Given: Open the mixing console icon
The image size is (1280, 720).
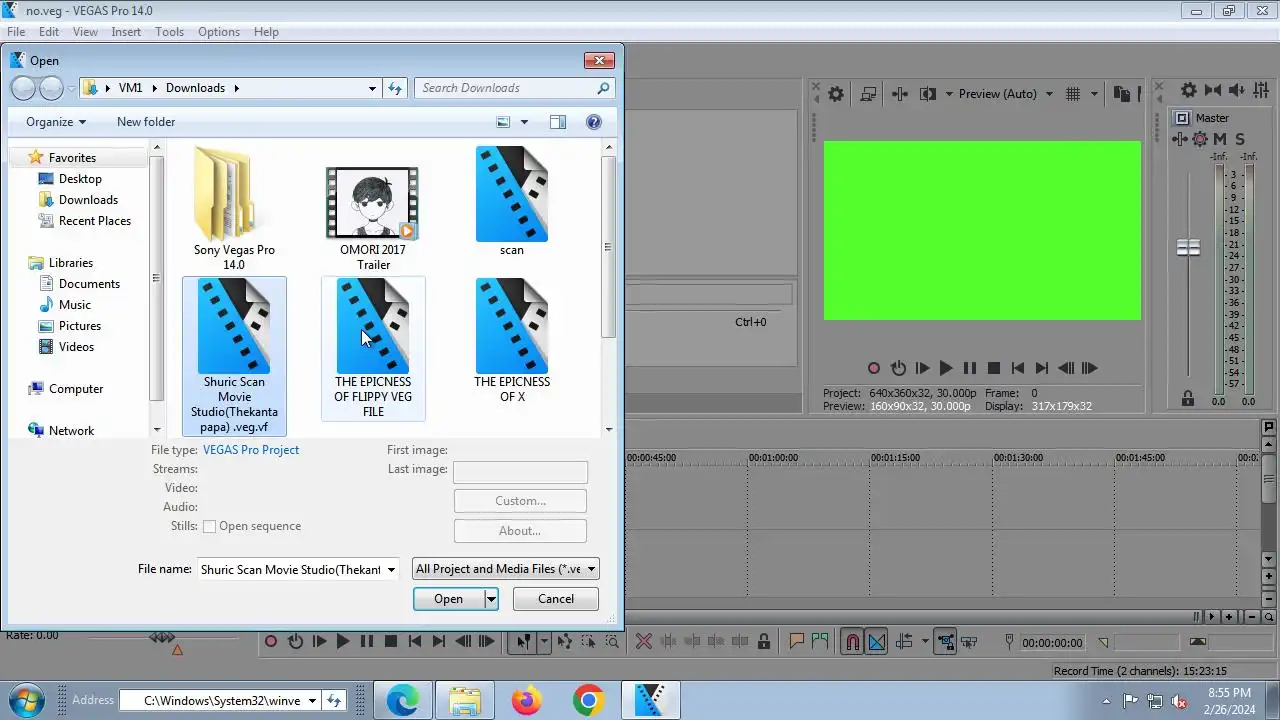Looking at the screenshot, I should tap(1261, 90).
